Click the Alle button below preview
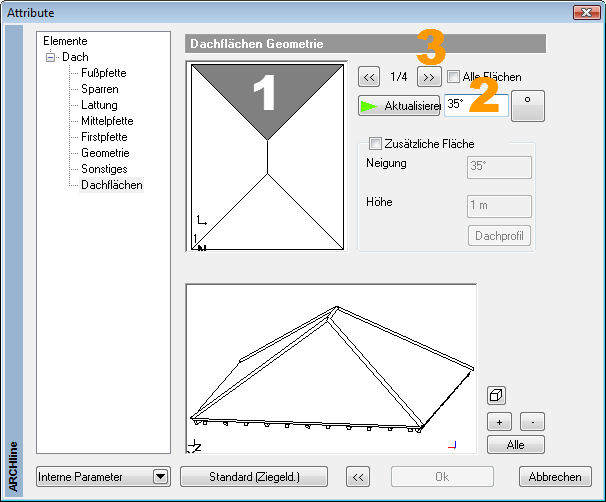606x502 pixels. coord(516,444)
